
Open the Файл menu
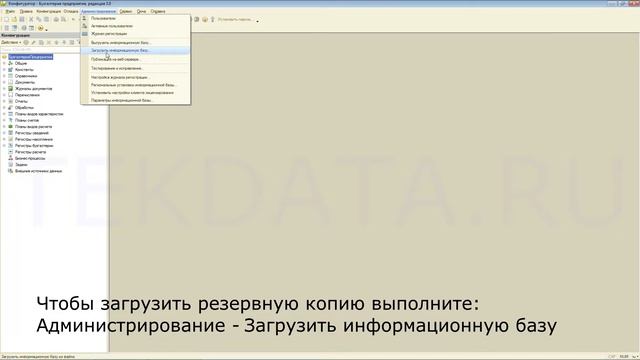[10, 11]
